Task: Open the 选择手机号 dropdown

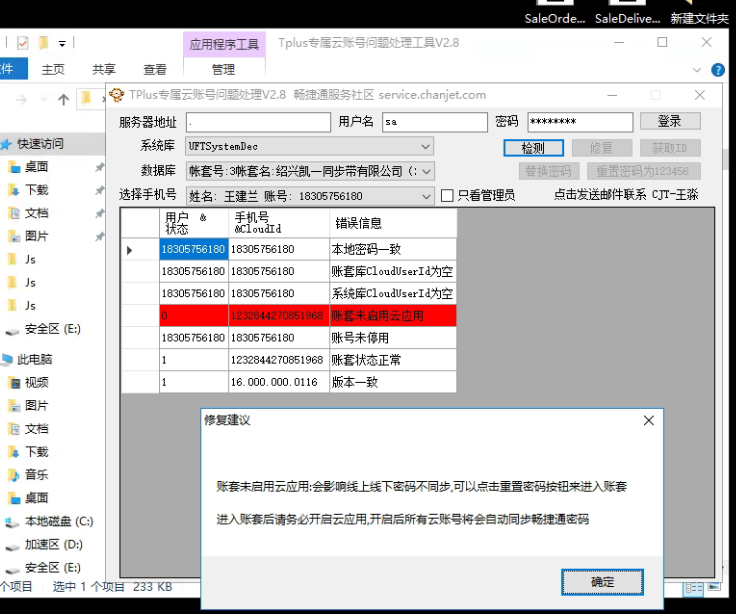Action: click(x=426, y=196)
